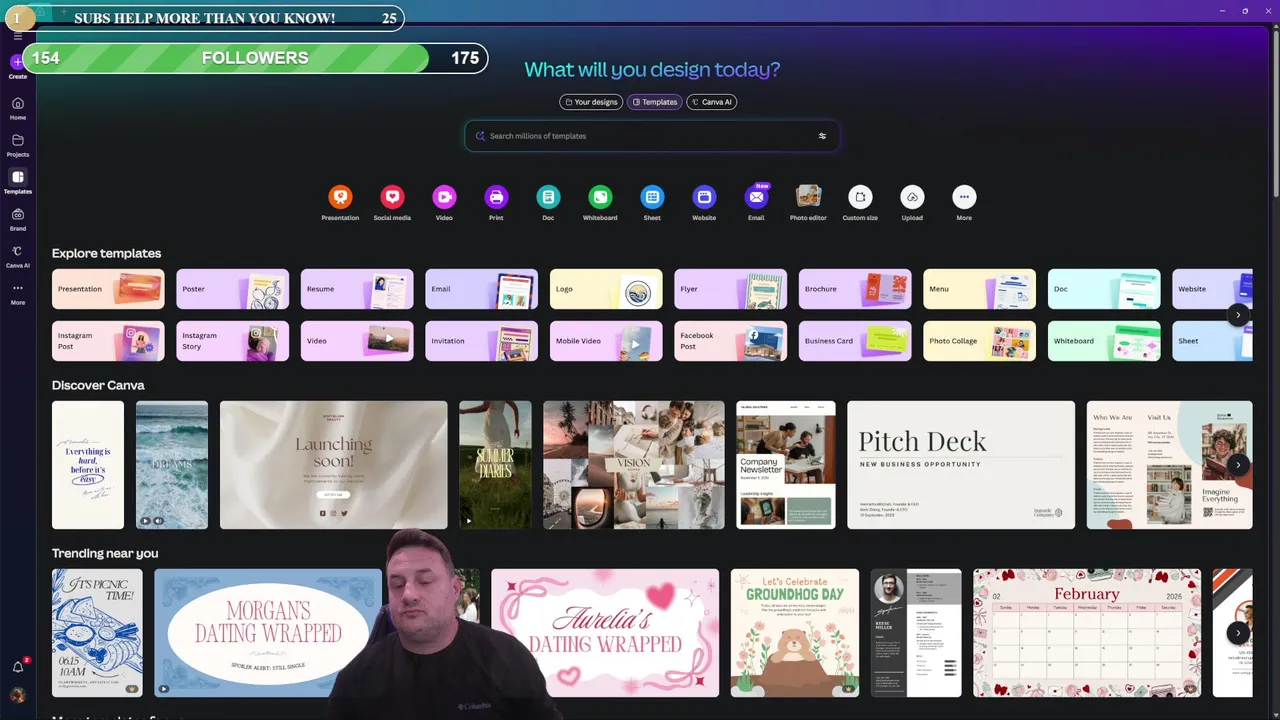The width and height of the screenshot is (1280, 720).
Task: Select the Presentation template category
Action: click(108, 289)
